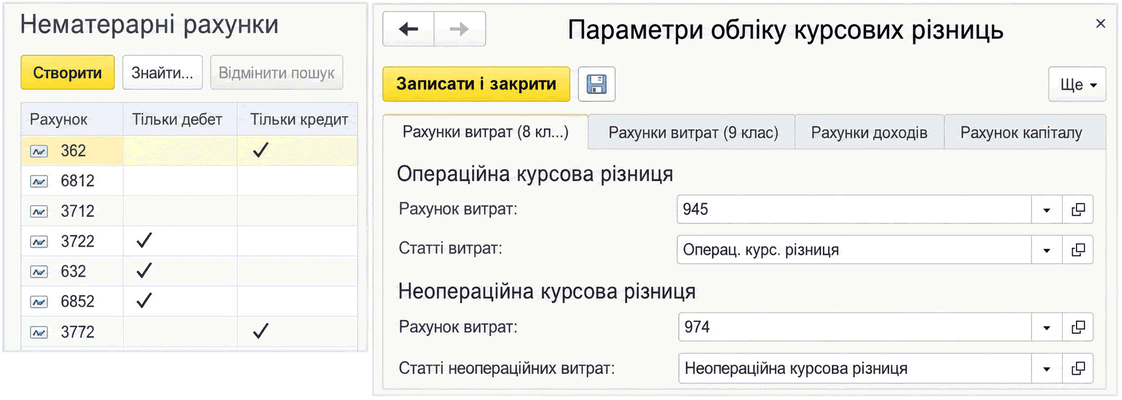Viewport: 1122px width, 400px height.
Task: Click the Відмінити пошук button
Action: pos(276,73)
